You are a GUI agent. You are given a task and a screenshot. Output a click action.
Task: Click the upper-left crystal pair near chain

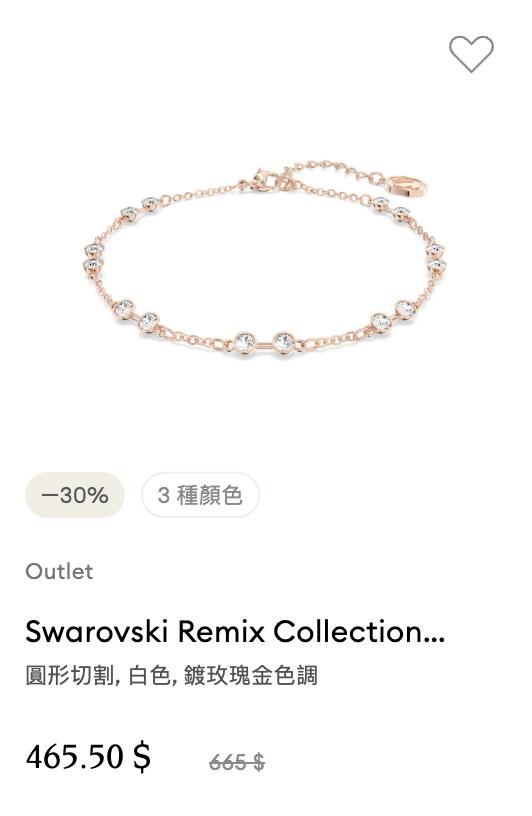click(140, 208)
